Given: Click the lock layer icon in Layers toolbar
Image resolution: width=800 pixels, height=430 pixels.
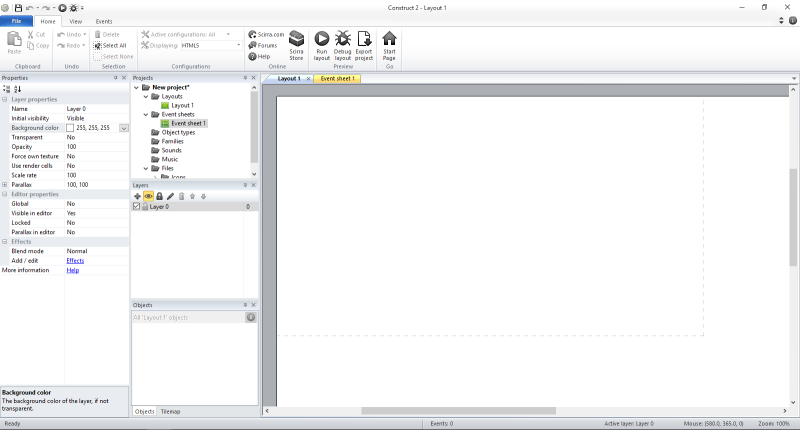Looking at the screenshot, I should [x=159, y=196].
